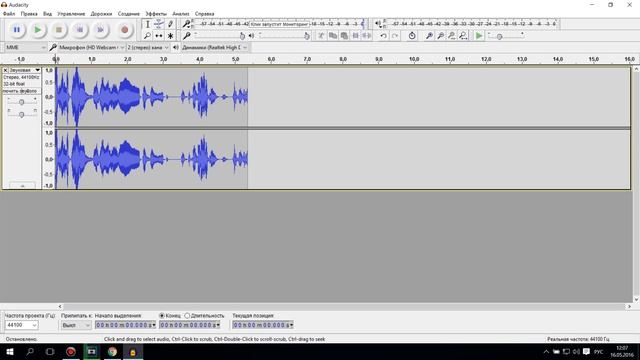
Task: Select the magnifier Zoom tool
Action: [147, 36]
